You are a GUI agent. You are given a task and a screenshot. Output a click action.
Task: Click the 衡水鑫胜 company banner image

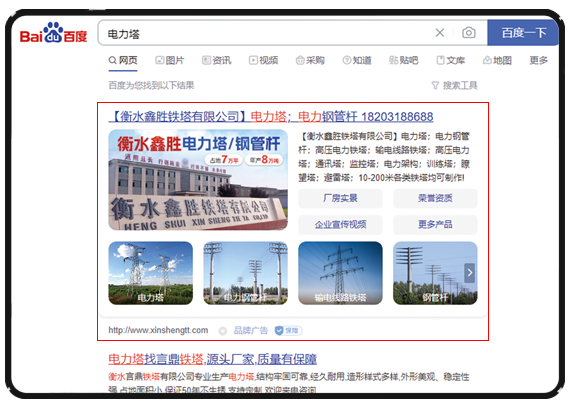coord(198,180)
